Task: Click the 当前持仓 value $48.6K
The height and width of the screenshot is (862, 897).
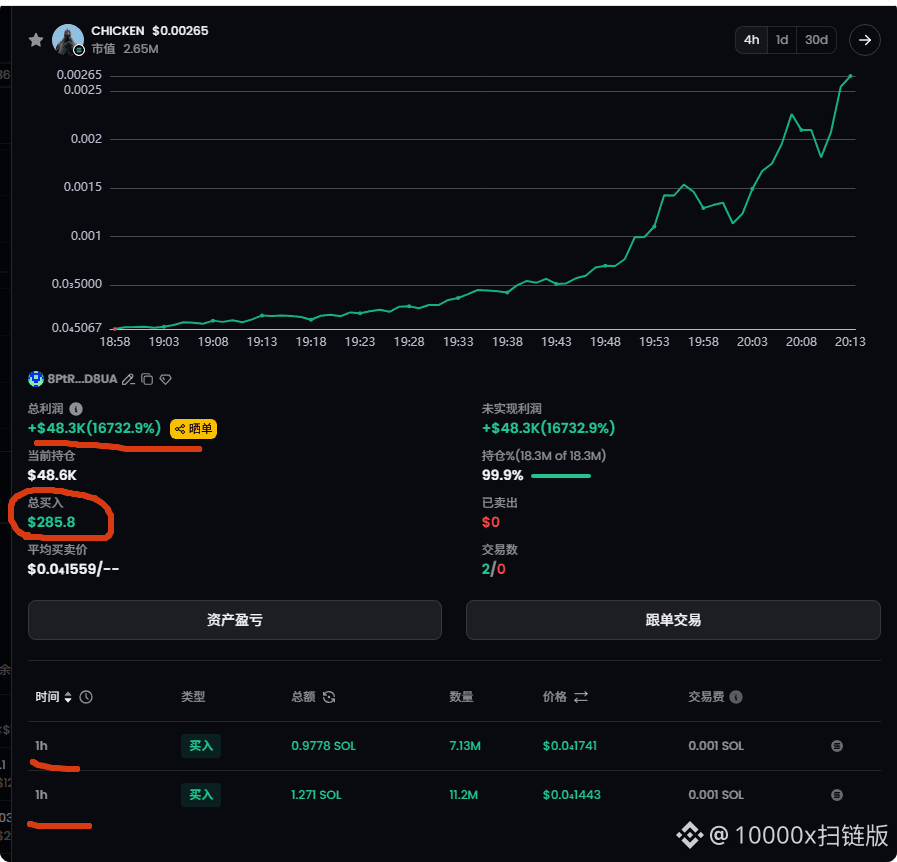Action: click(52, 475)
